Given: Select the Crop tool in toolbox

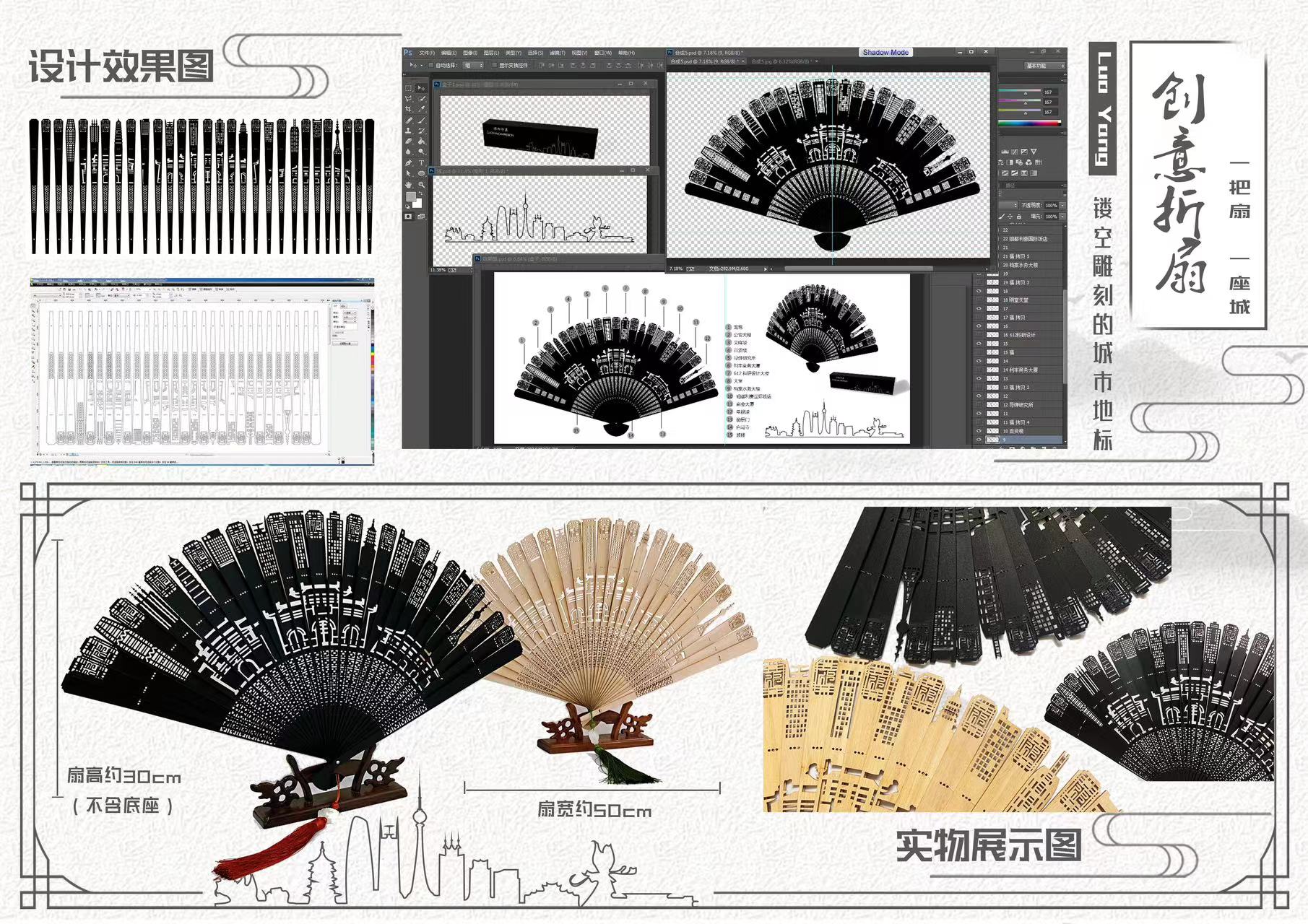Looking at the screenshot, I should tap(409, 109).
